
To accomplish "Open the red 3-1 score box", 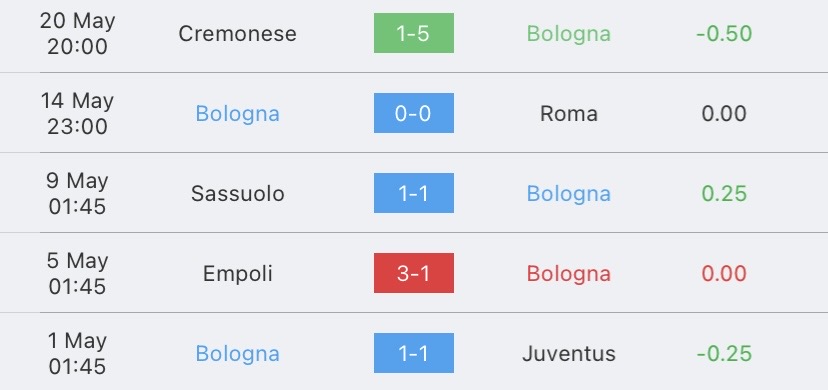I will (413, 273).
